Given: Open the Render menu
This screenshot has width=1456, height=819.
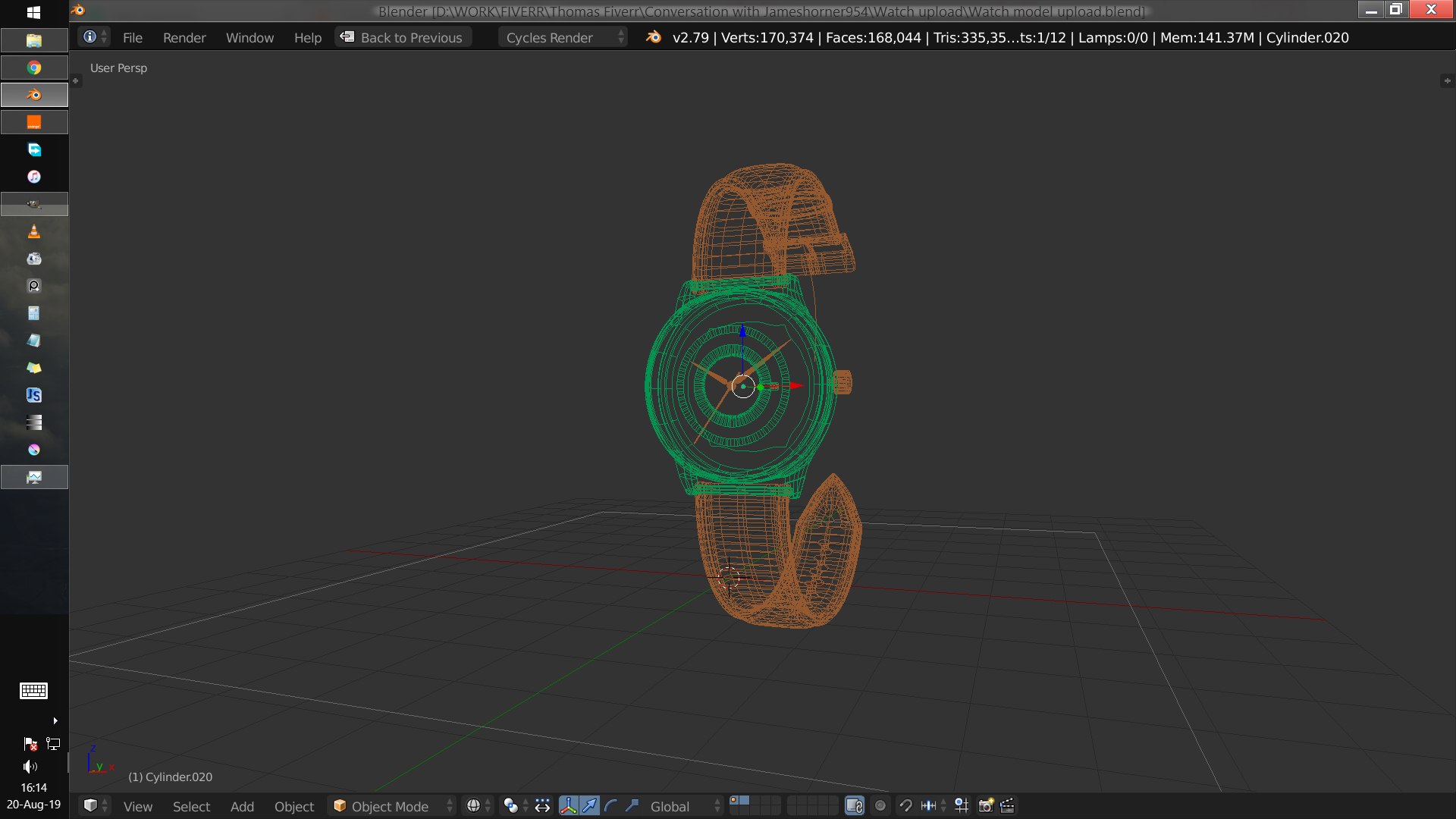Looking at the screenshot, I should click(x=184, y=37).
